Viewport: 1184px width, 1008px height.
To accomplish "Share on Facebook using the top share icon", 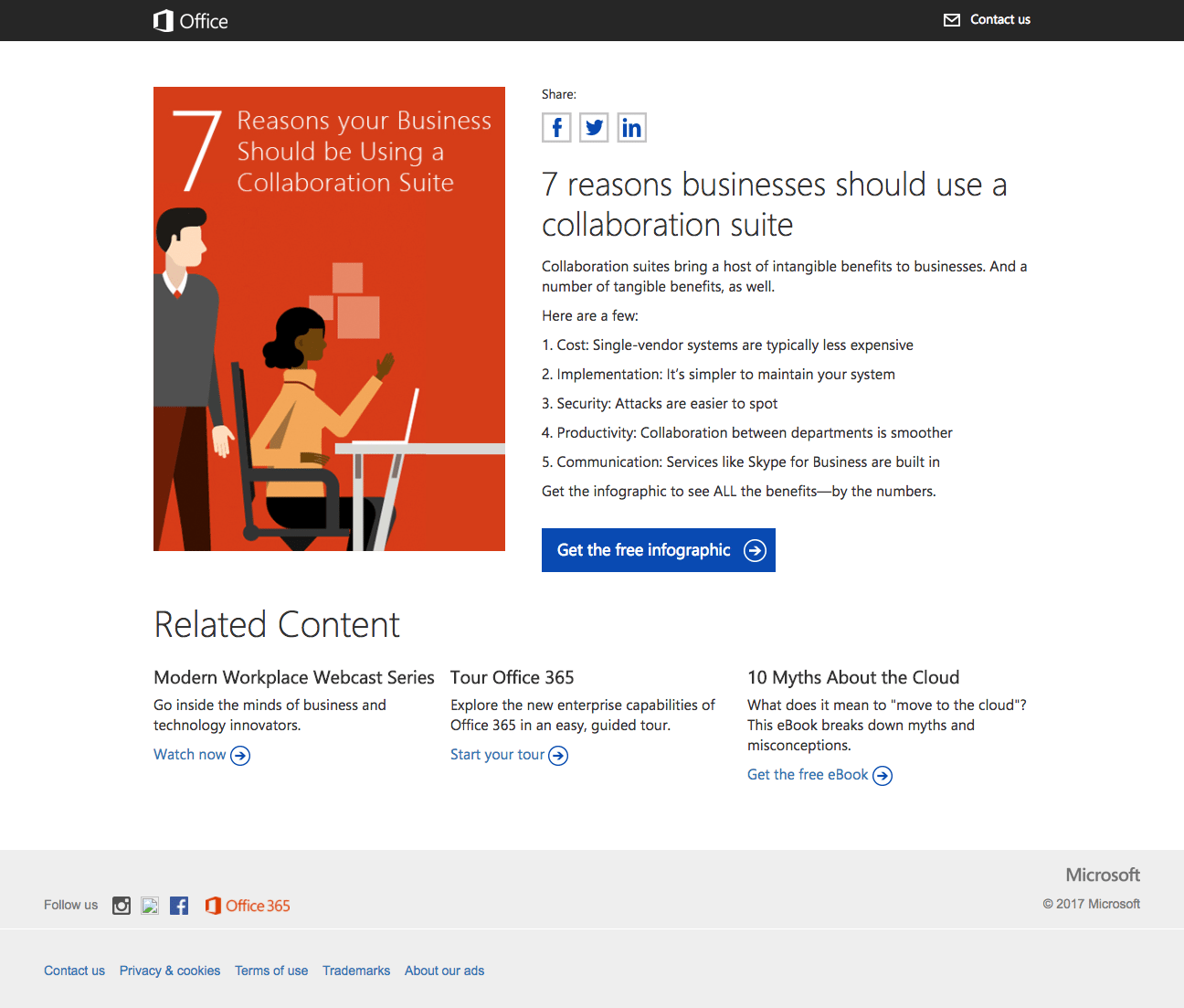I will (x=556, y=128).
